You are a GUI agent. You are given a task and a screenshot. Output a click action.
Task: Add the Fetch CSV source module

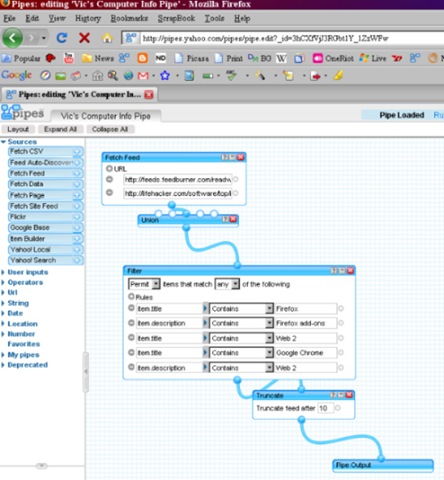point(45,152)
